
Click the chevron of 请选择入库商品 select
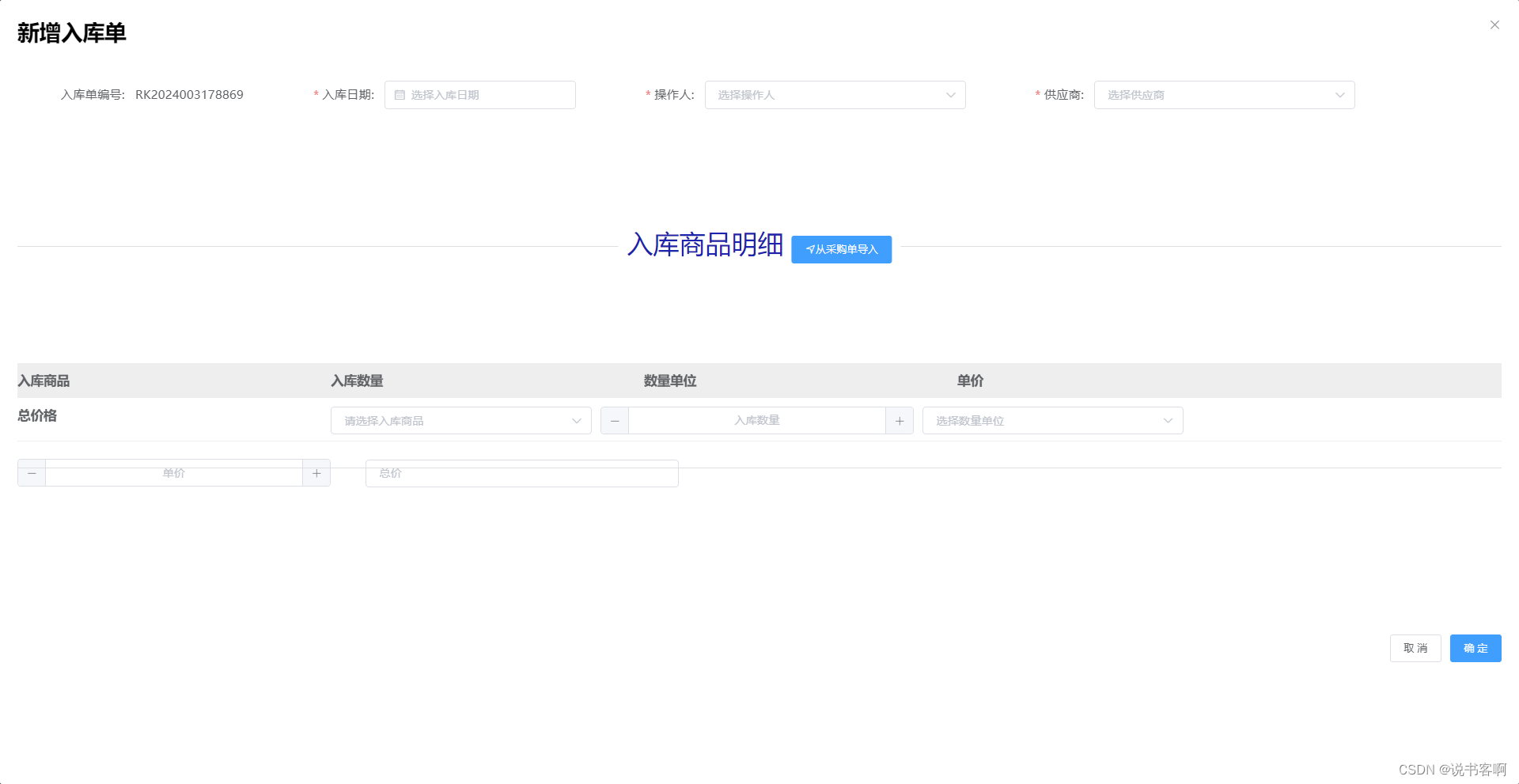coord(577,421)
